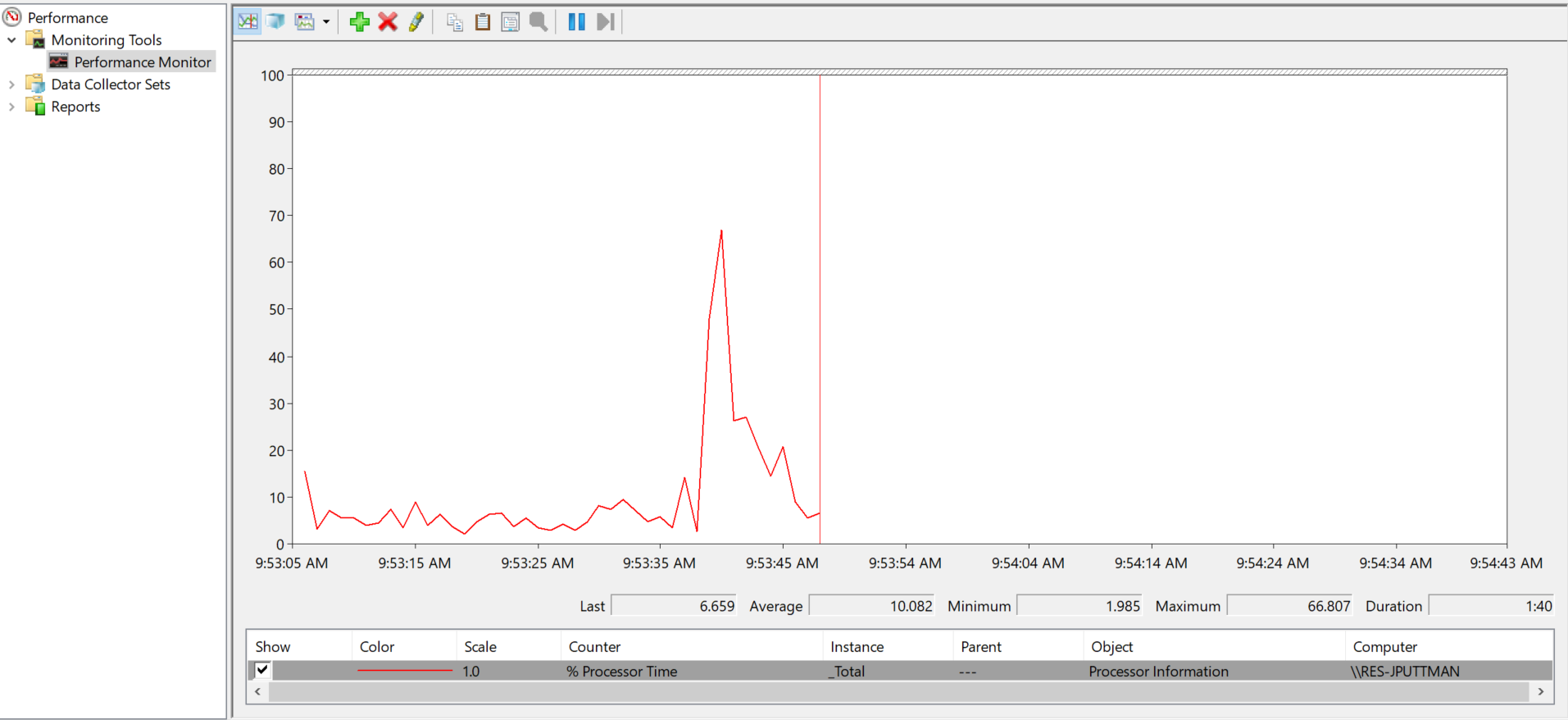
Task: Select the Performance root node
Action: coord(67,17)
